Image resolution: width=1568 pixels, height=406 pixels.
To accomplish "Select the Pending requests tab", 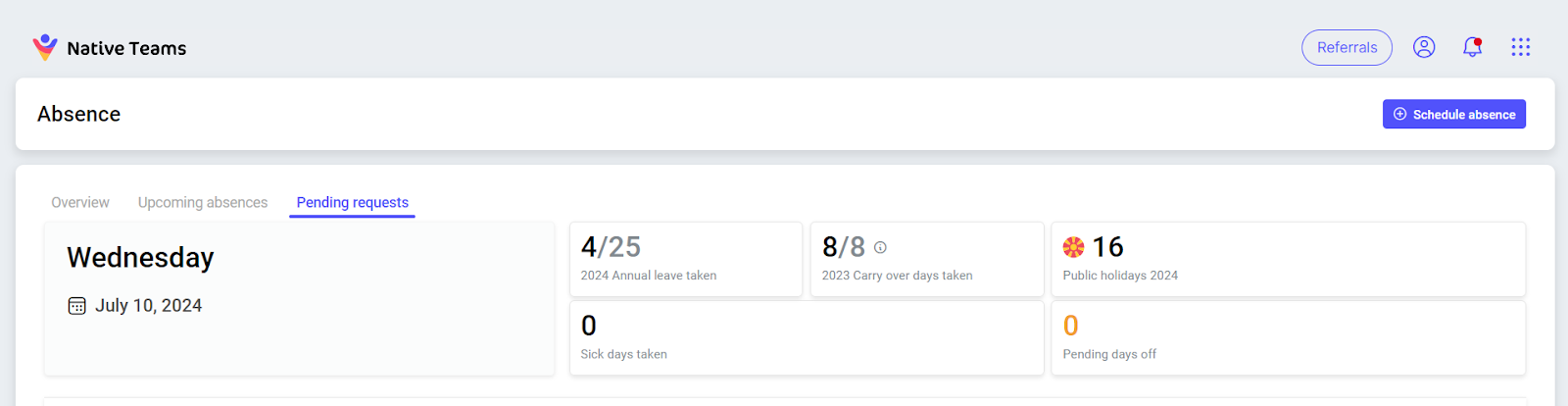I will 353,202.
